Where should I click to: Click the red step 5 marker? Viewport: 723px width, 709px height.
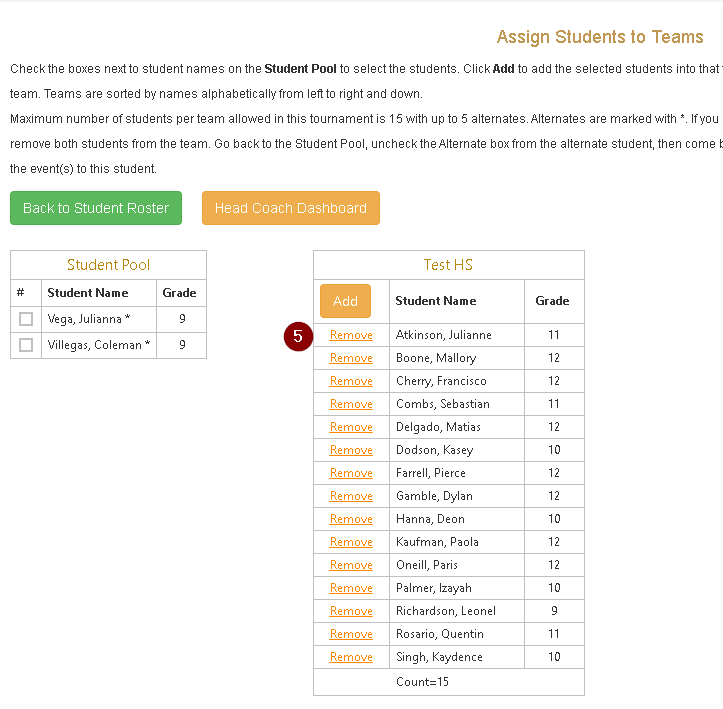[298, 336]
